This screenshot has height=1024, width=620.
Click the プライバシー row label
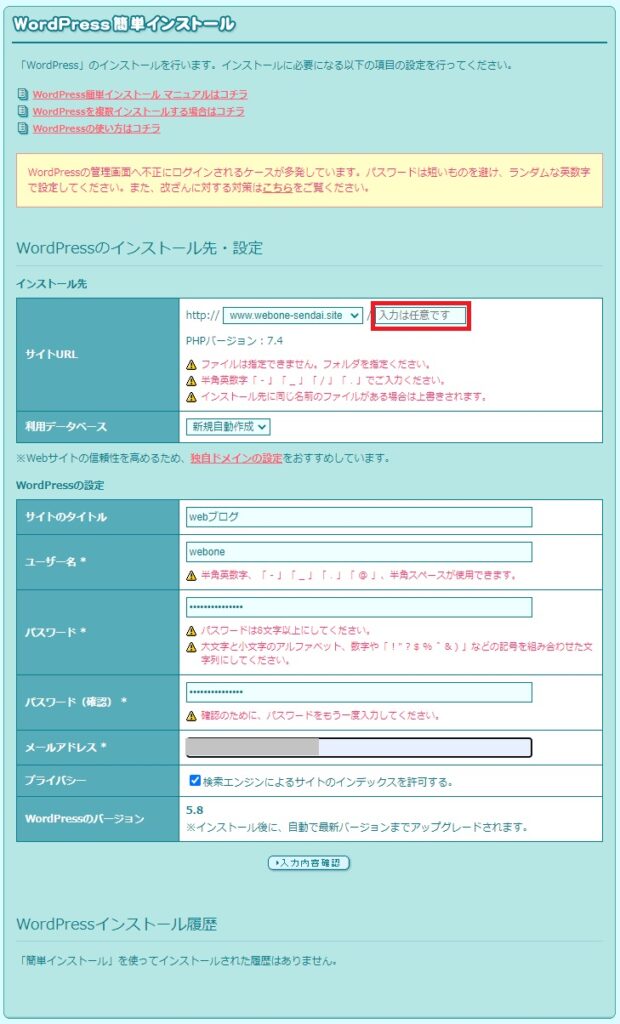click(x=56, y=780)
